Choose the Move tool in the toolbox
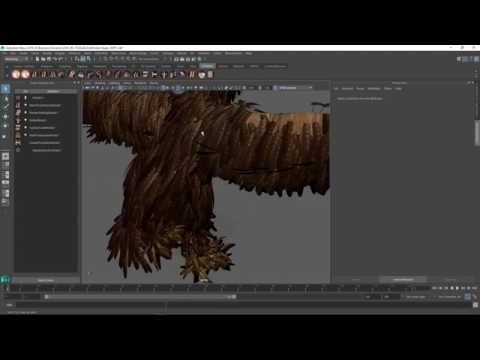Image resolution: width=480 pixels, height=360 pixels. pyautogui.click(x=5, y=117)
